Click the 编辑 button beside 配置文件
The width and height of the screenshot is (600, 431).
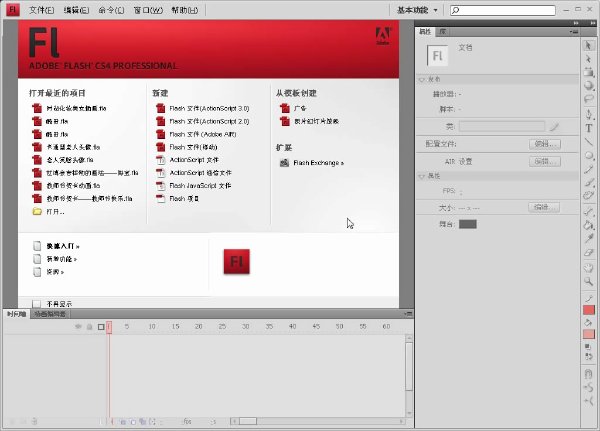tap(545, 144)
